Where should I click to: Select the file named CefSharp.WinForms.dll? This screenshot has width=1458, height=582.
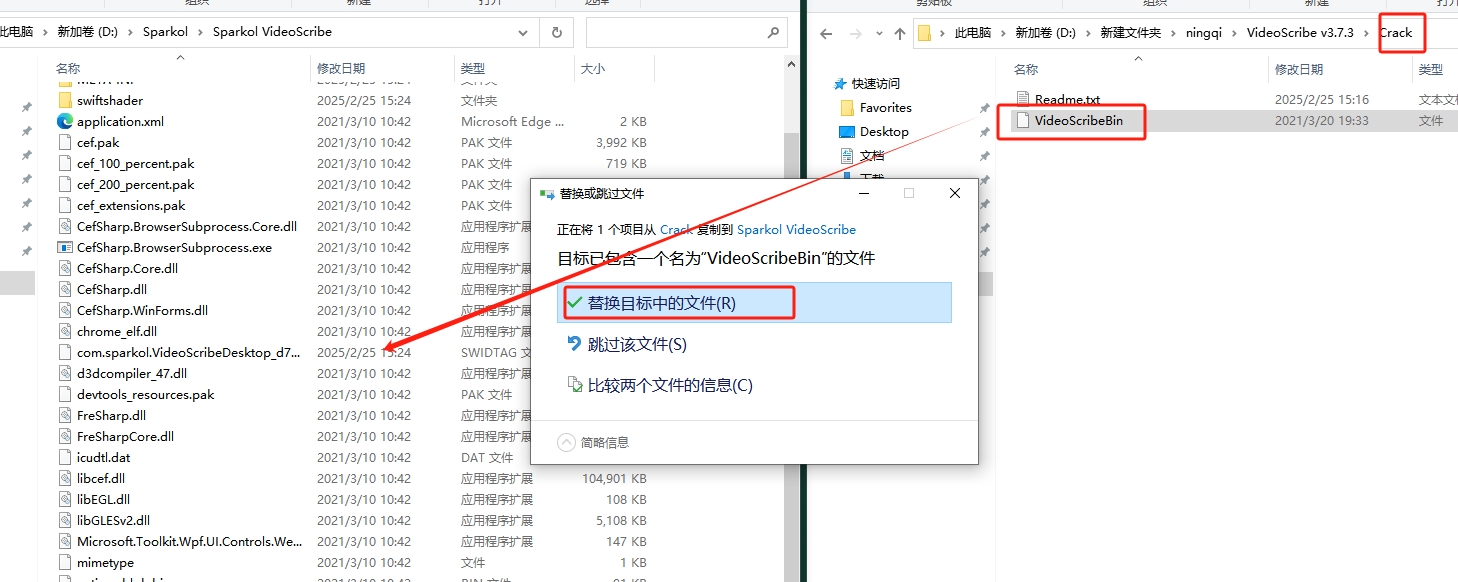(142, 310)
